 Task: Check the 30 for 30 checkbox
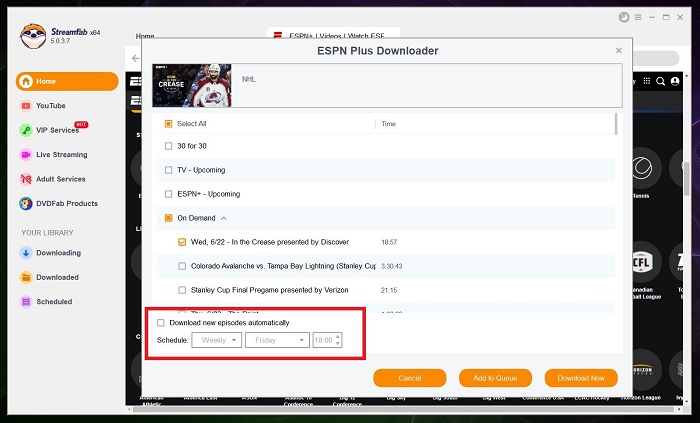click(168, 146)
